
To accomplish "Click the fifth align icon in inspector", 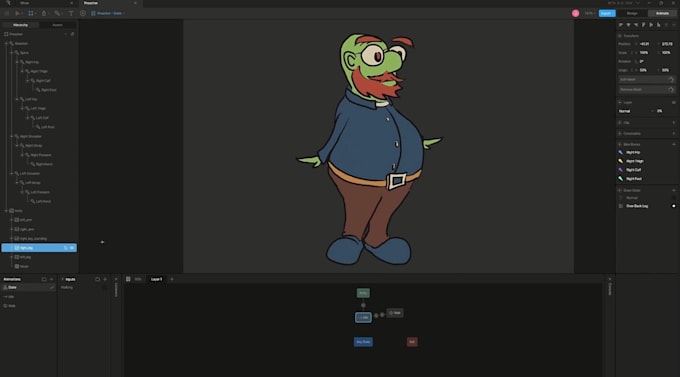I will pos(651,25).
